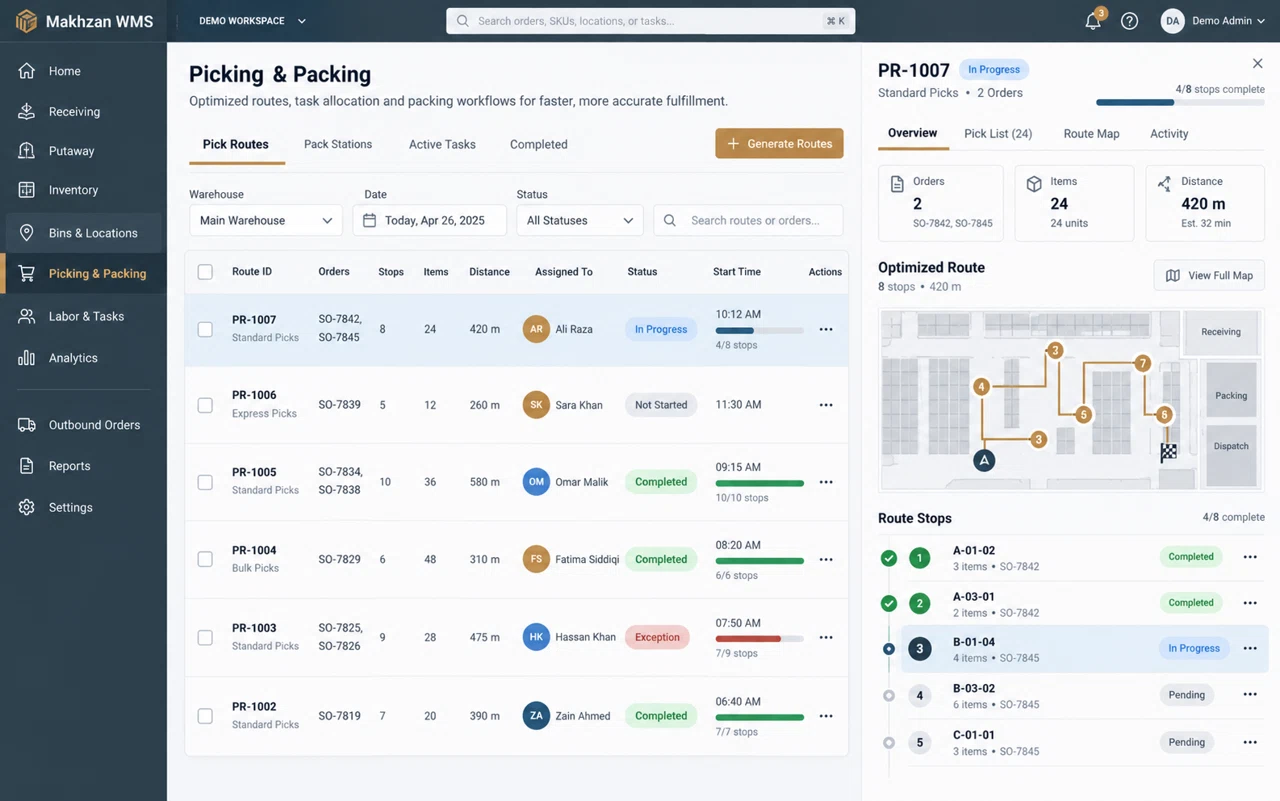Check the PR-1006 row checkbox
This screenshot has height=801, width=1280.
point(205,405)
